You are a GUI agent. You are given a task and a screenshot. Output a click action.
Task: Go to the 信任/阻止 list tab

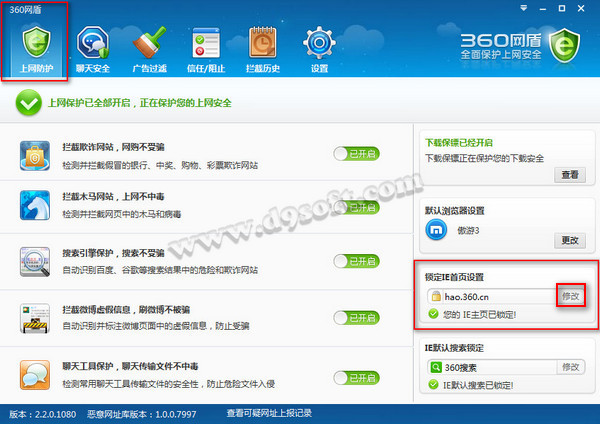[x=206, y=49]
